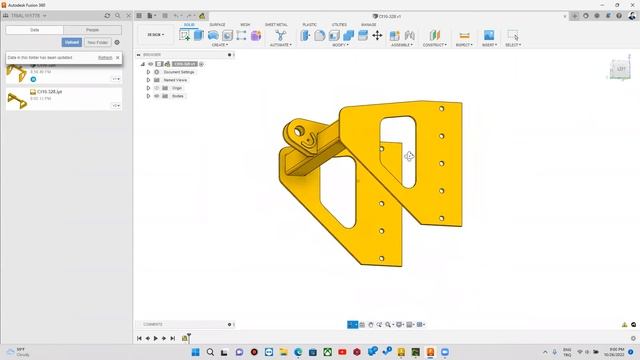Select the Hole tool in Create group
The height and width of the screenshot is (360, 640).
click(x=227, y=36)
